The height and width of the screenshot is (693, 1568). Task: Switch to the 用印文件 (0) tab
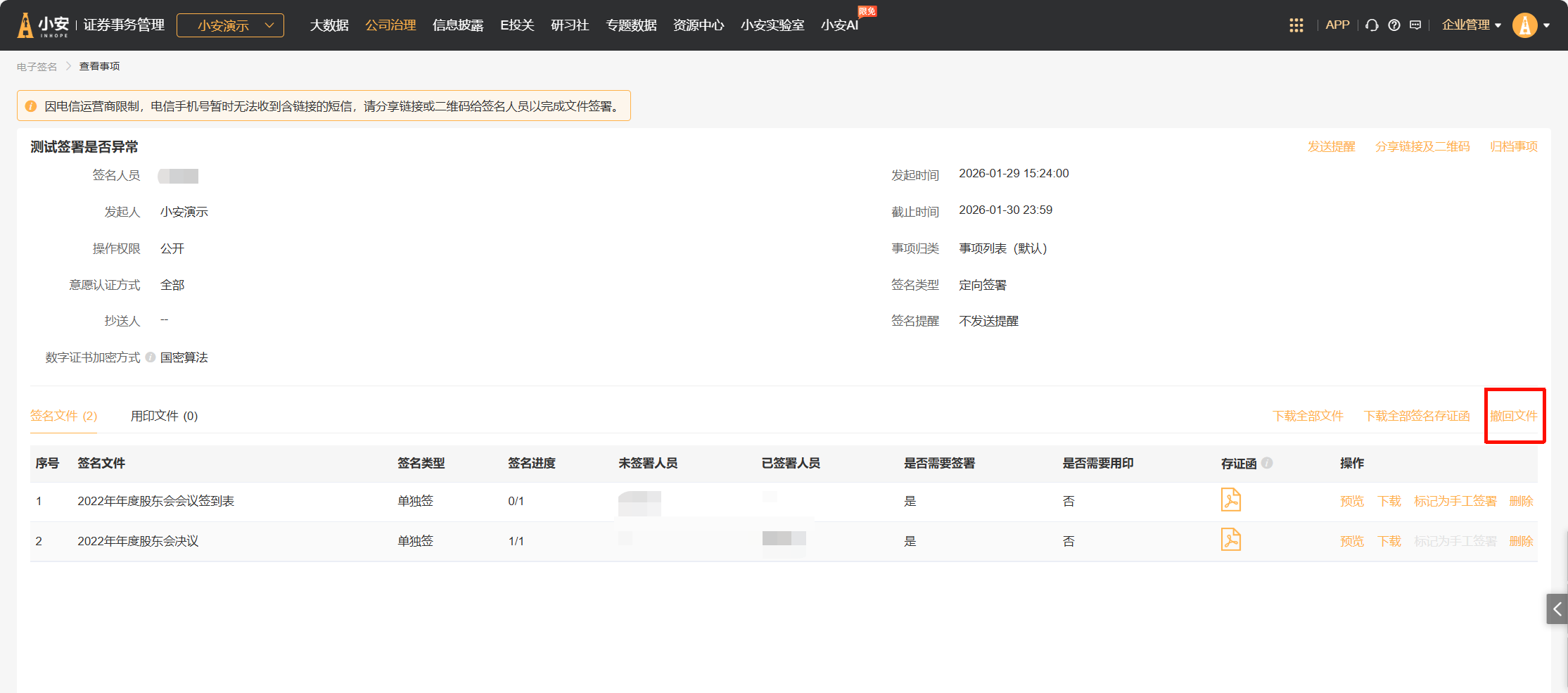164,416
